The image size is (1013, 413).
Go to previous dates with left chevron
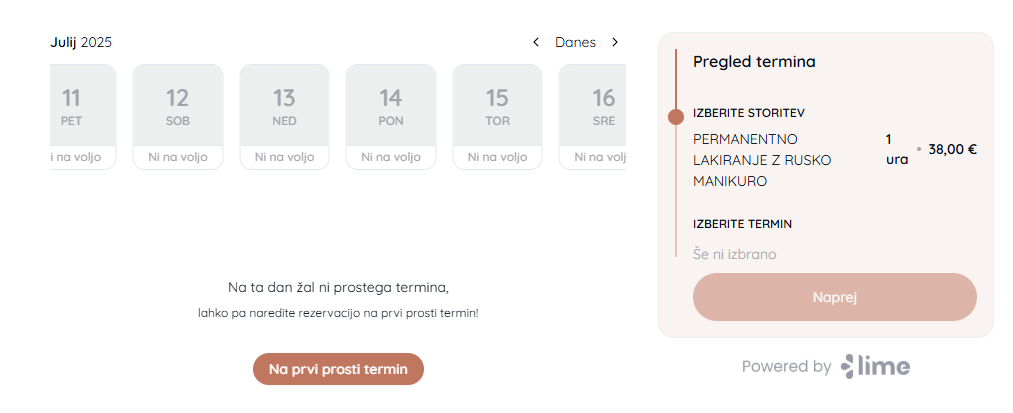[x=536, y=42]
